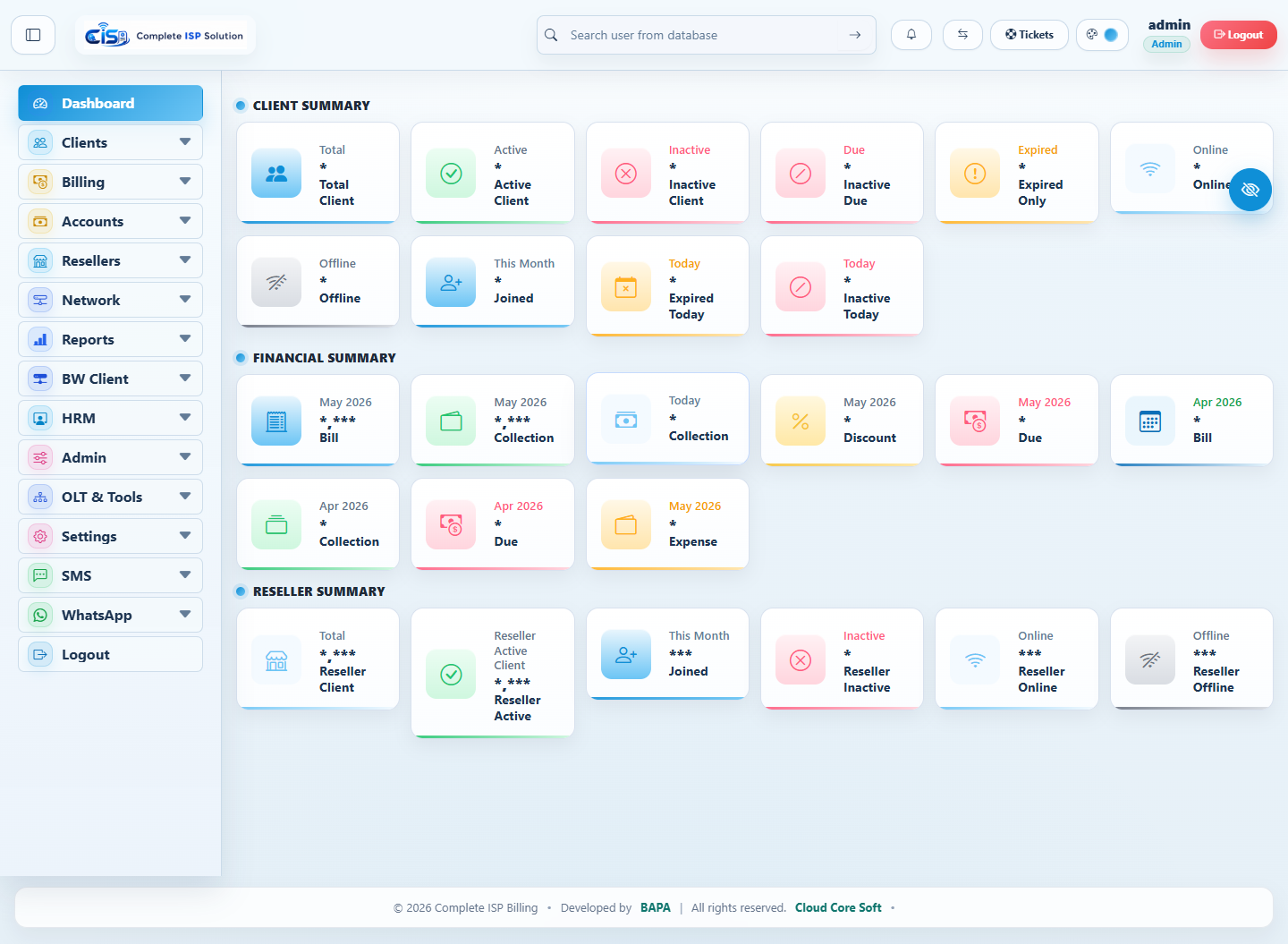Click the Network sidebar icon
1288x944 pixels.
(40, 300)
